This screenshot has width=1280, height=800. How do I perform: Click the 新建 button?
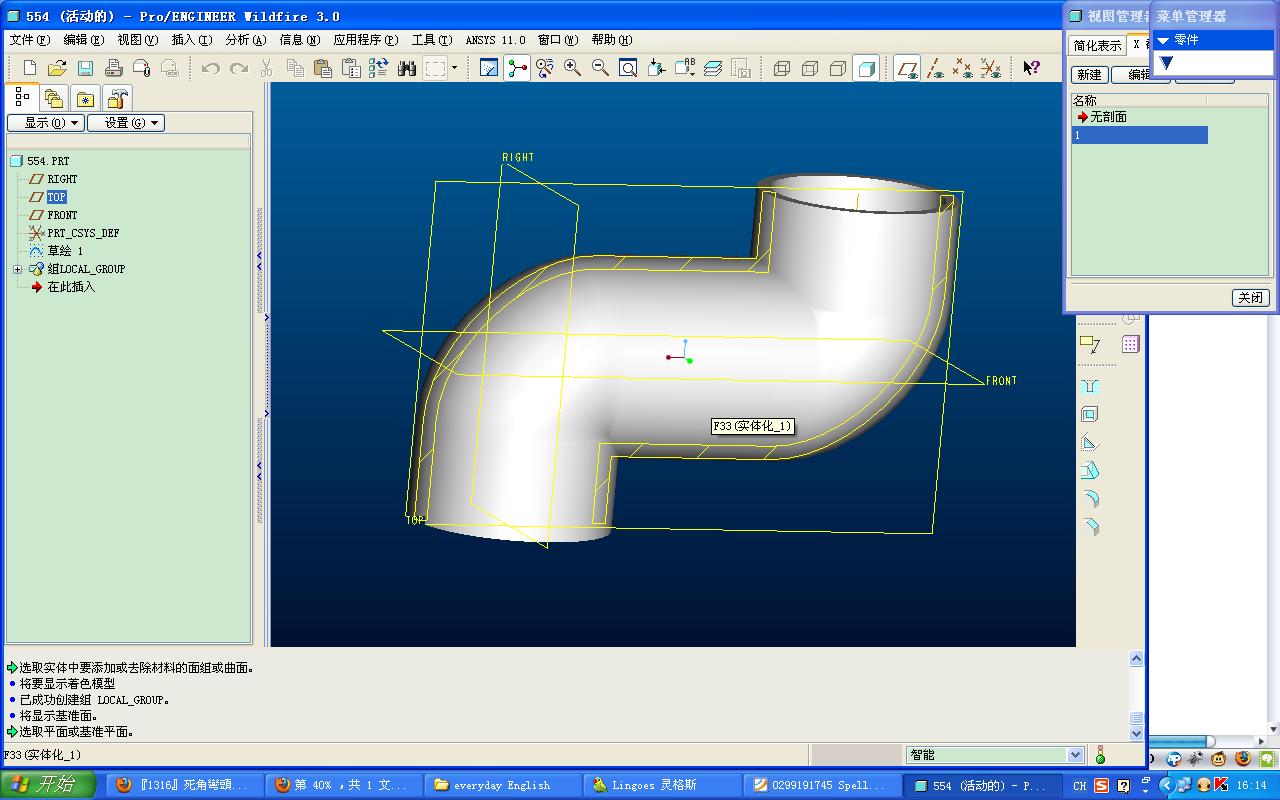coord(1089,75)
